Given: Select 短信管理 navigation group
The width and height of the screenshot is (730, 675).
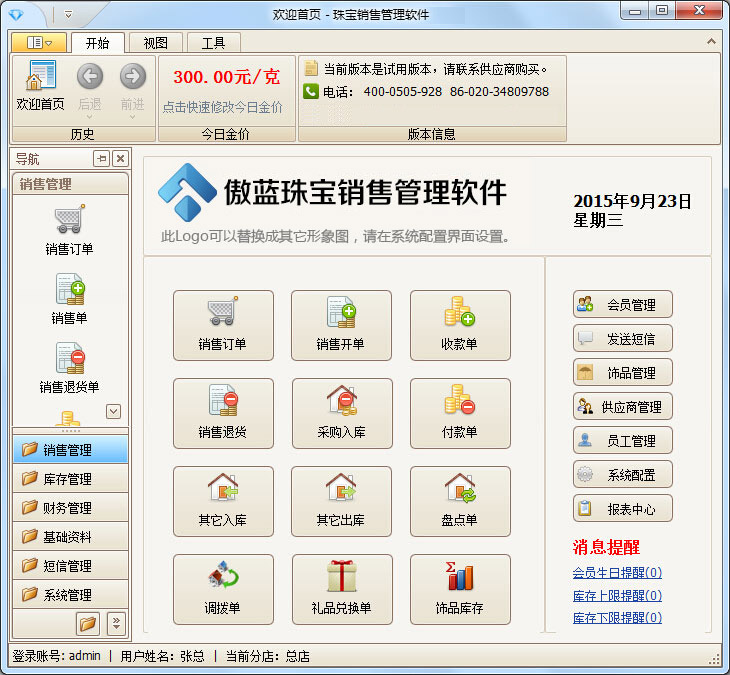Looking at the screenshot, I should coord(70,566).
